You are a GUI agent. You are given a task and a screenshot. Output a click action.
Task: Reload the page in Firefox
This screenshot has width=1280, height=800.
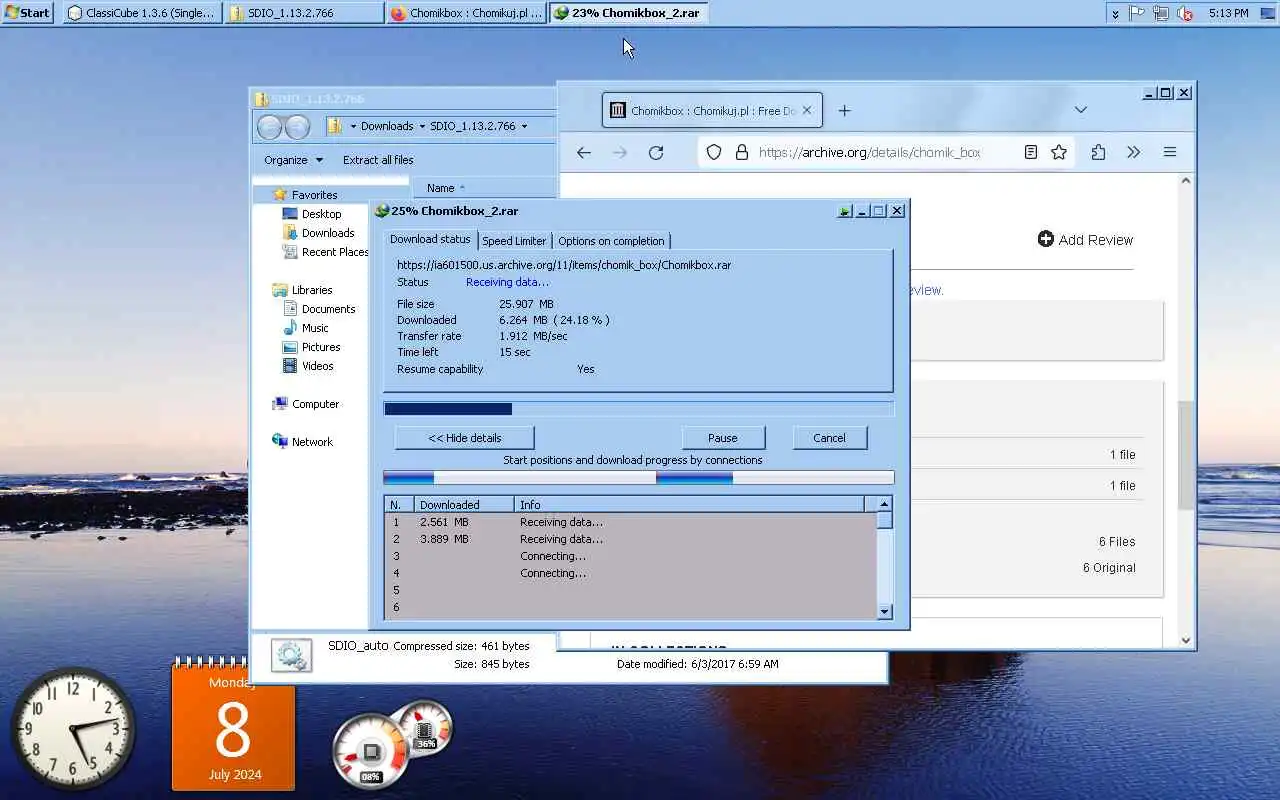(x=656, y=152)
